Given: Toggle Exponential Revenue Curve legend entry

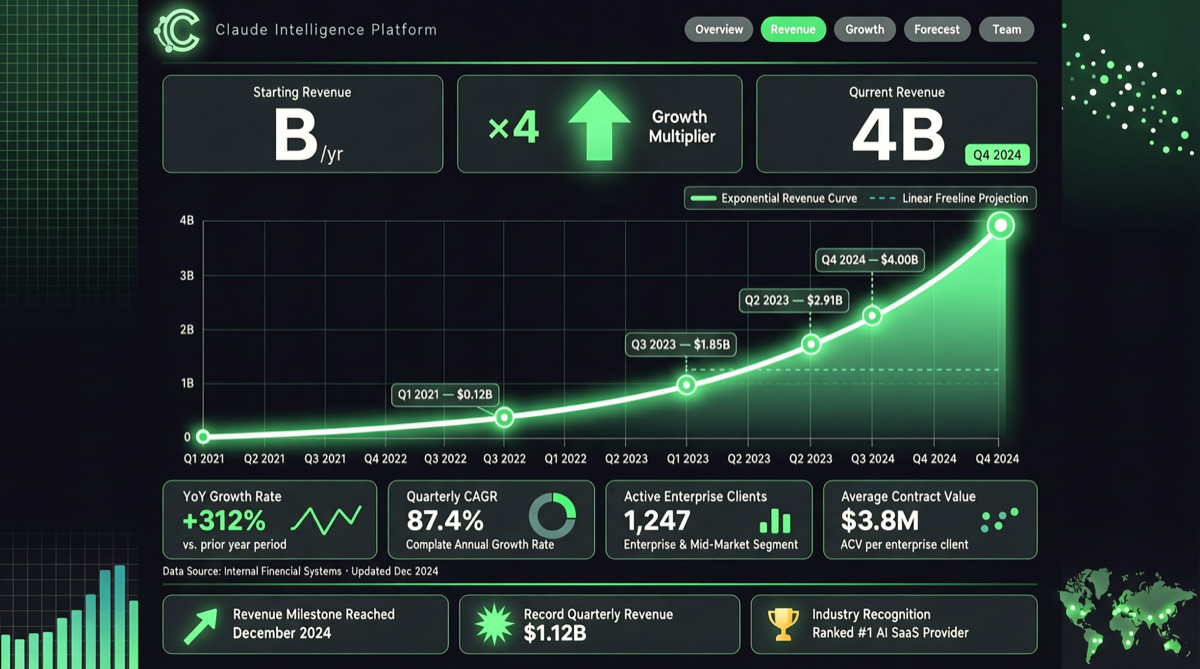Looking at the screenshot, I should [x=774, y=198].
